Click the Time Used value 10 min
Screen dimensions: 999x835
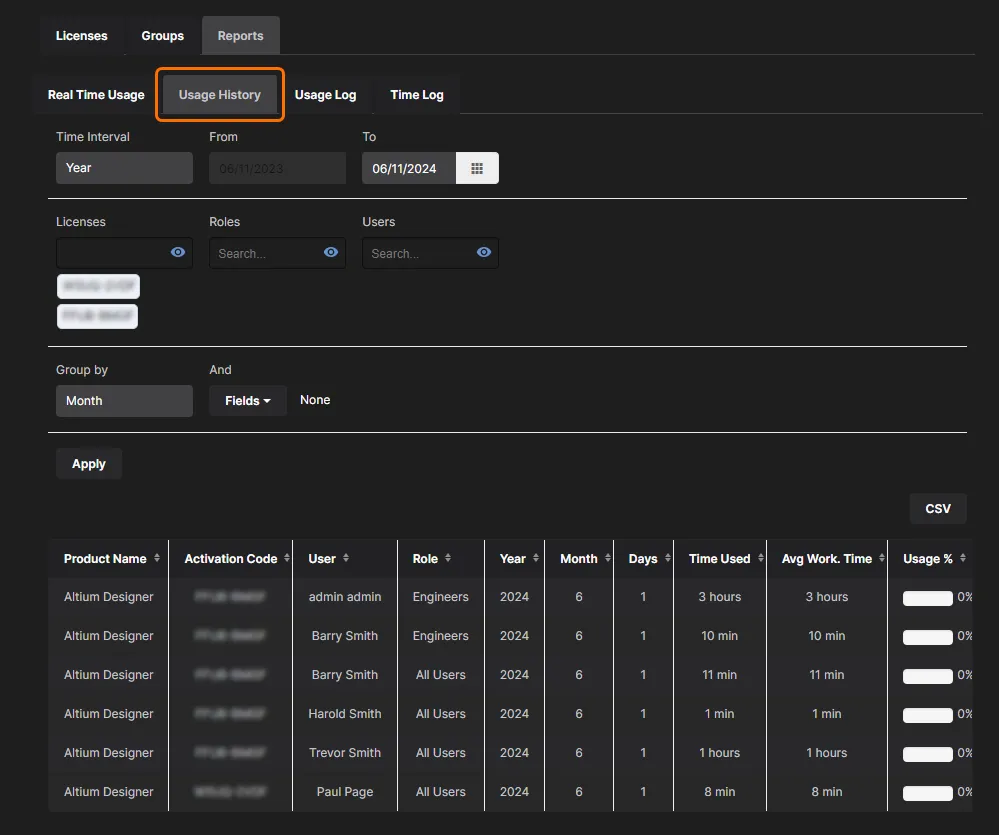click(x=719, y=636)
